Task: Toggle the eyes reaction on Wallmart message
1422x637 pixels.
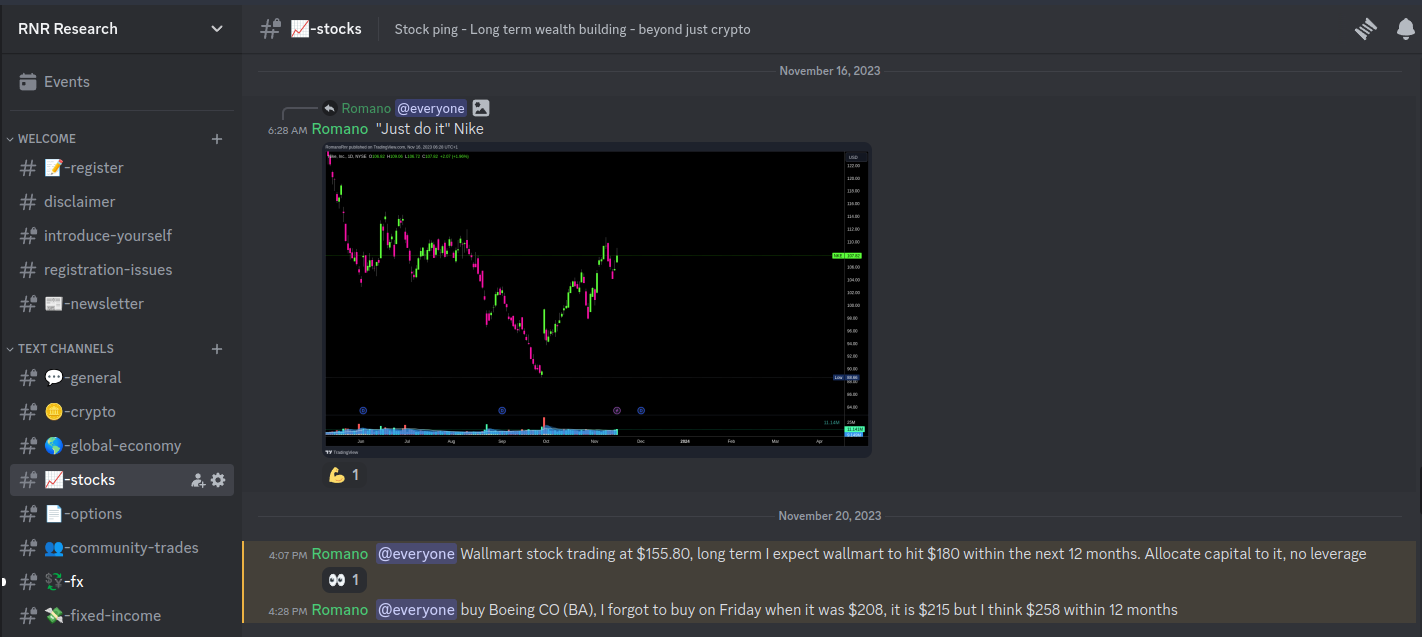Action: [x=344, y=580]
